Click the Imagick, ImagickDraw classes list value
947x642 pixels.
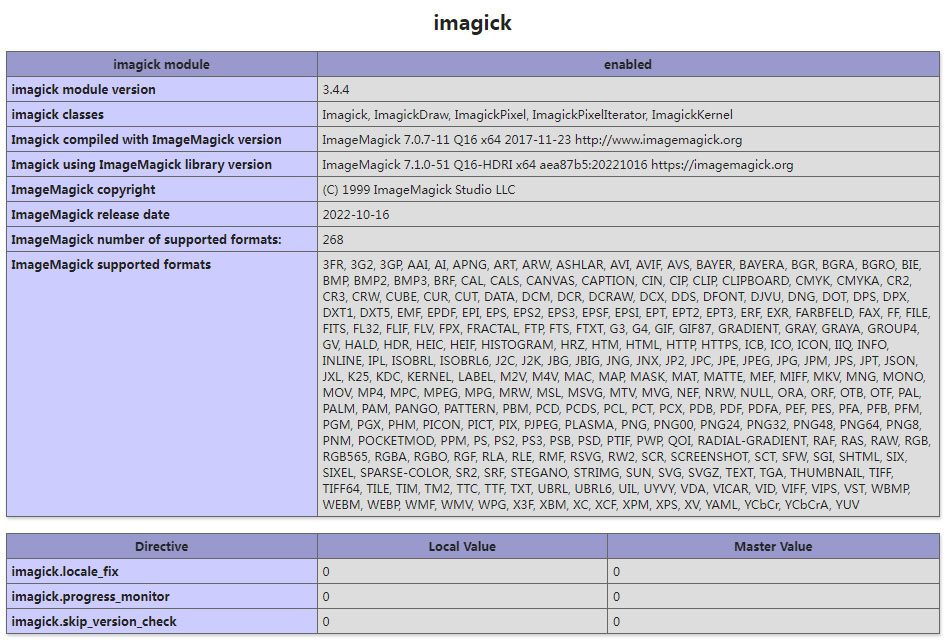527,115
